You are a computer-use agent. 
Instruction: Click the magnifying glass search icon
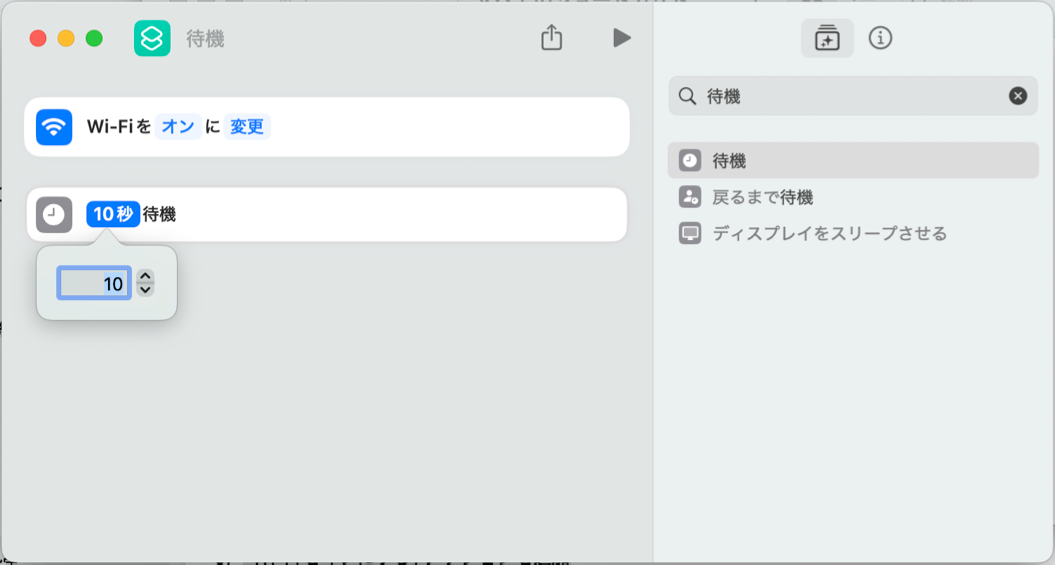[687, 96]
